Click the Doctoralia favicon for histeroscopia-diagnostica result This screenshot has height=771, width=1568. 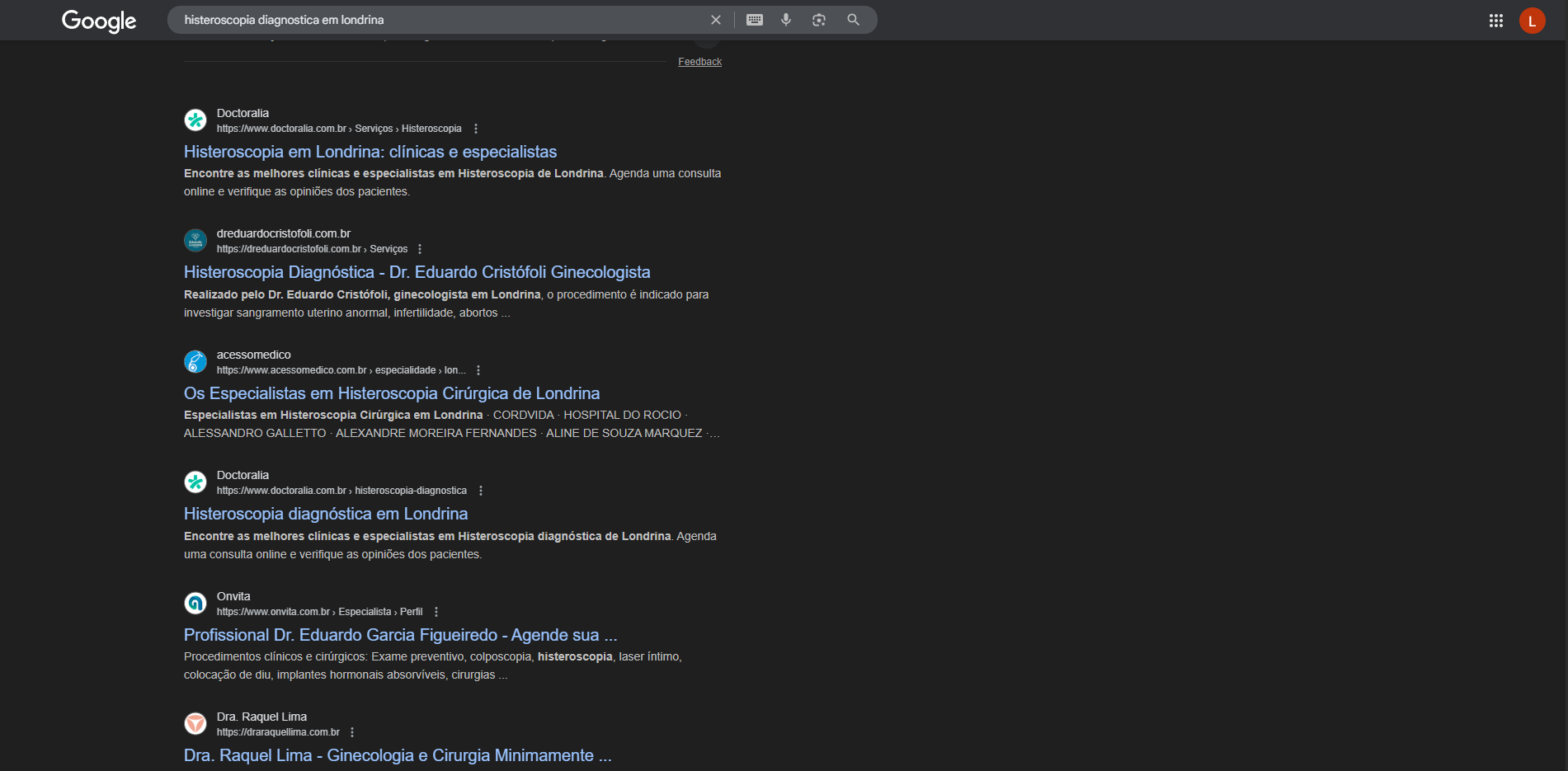[195, 482]
